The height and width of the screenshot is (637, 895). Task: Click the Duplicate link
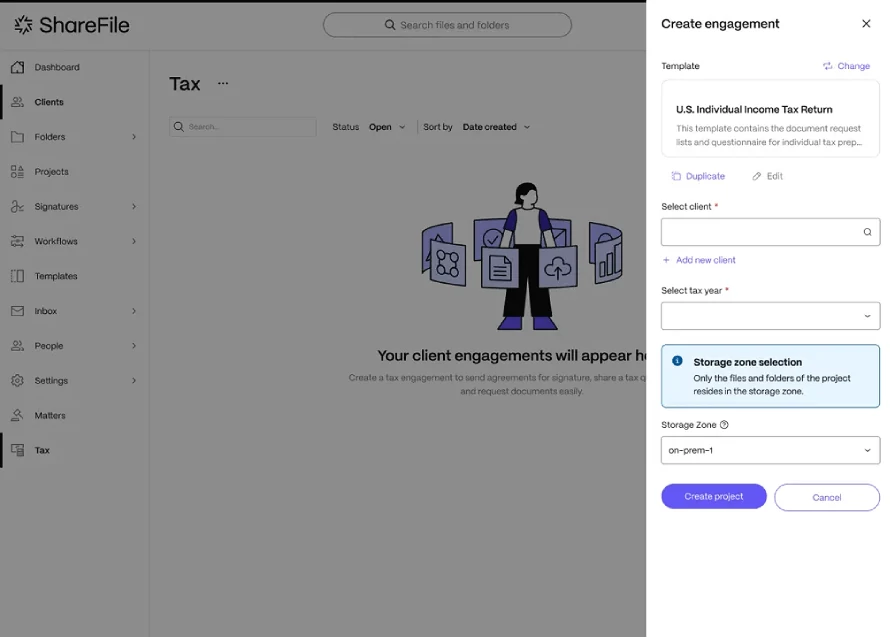699,176
